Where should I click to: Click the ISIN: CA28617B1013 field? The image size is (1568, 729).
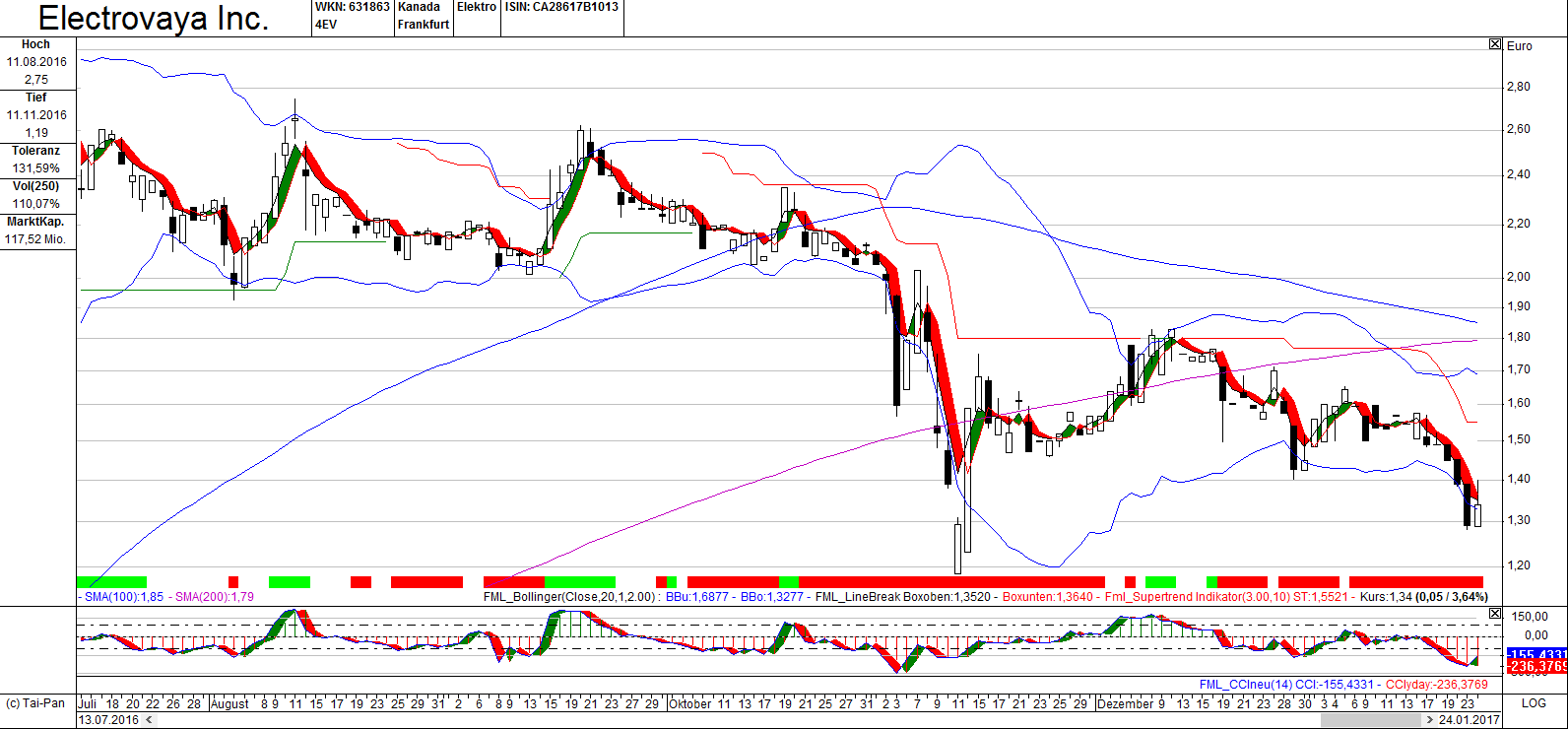[x=561, y=7]
